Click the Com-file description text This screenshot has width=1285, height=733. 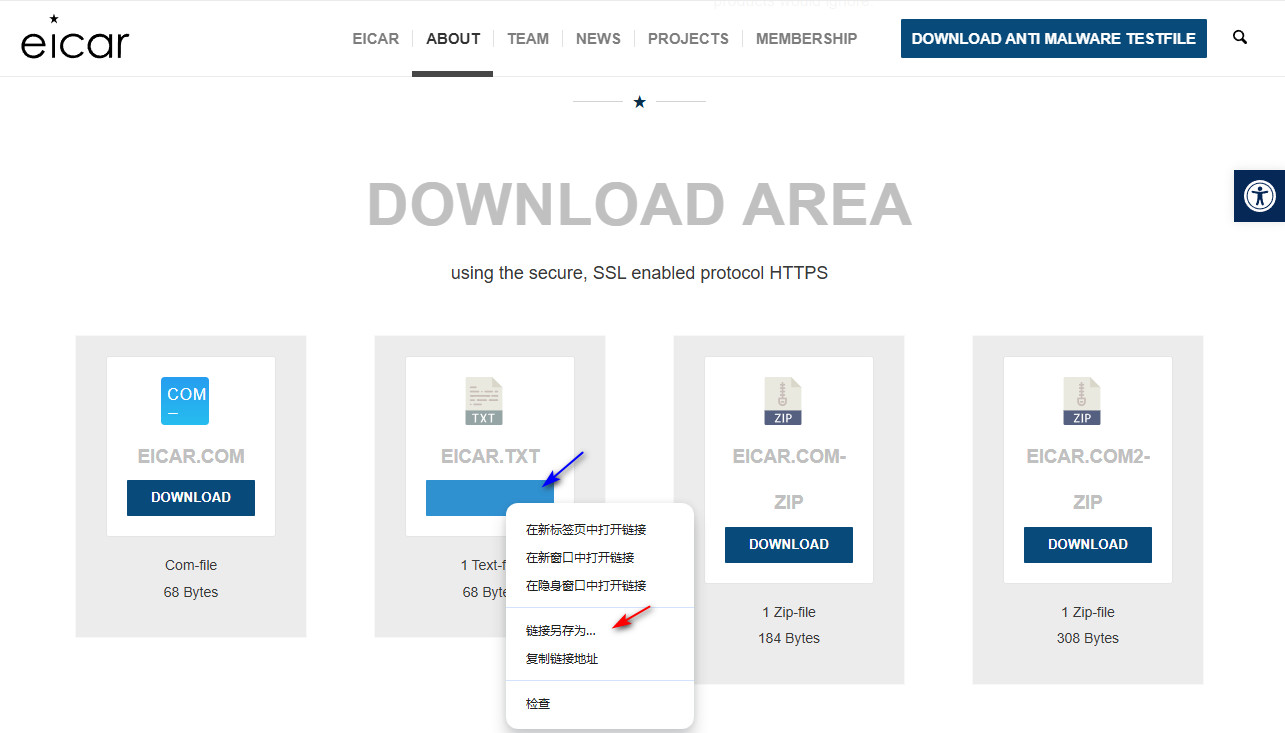[191, 566]
